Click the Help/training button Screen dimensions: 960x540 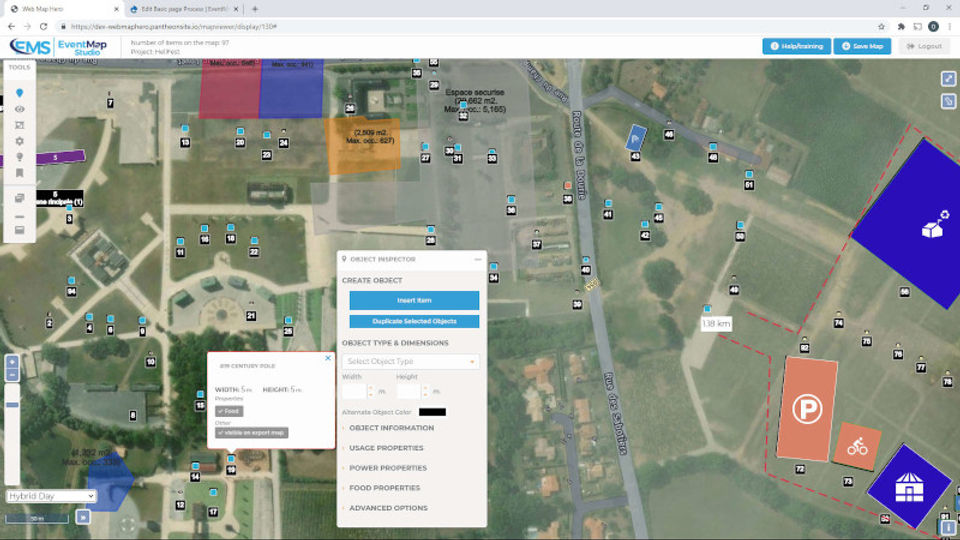797,46
